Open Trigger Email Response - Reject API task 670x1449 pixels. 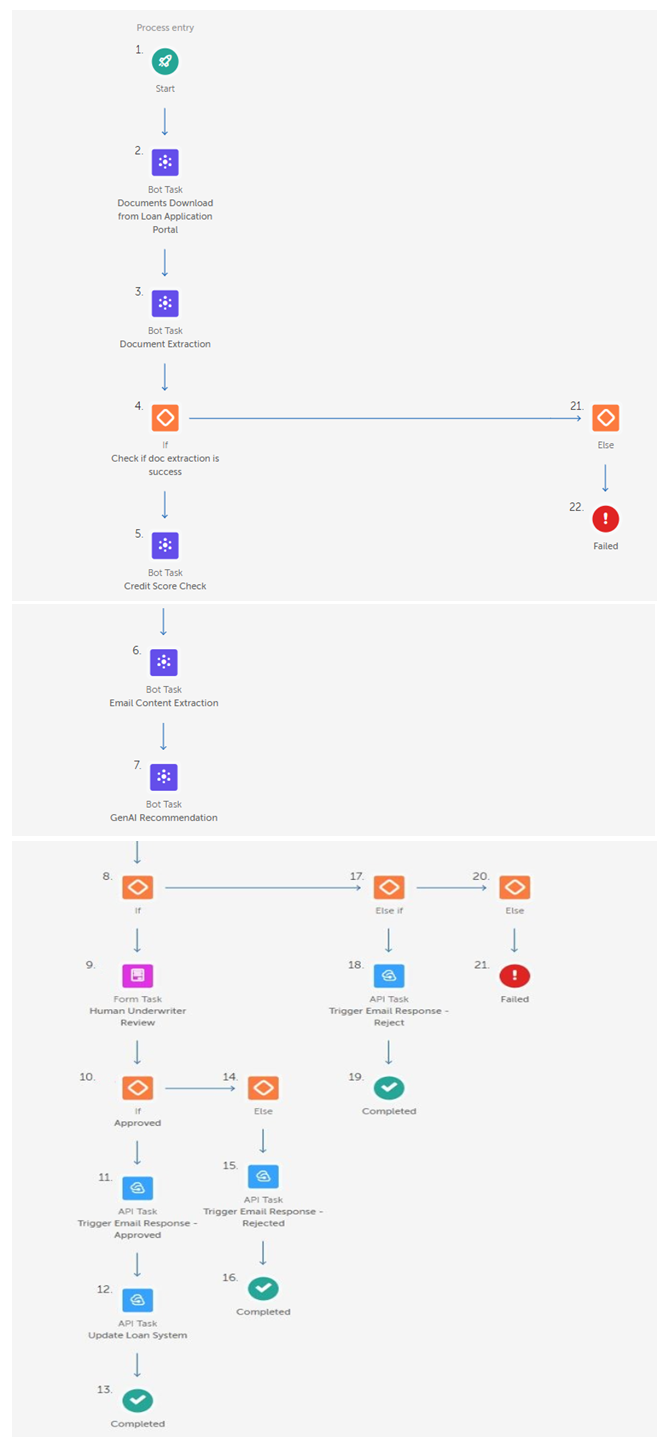(389, 975)
